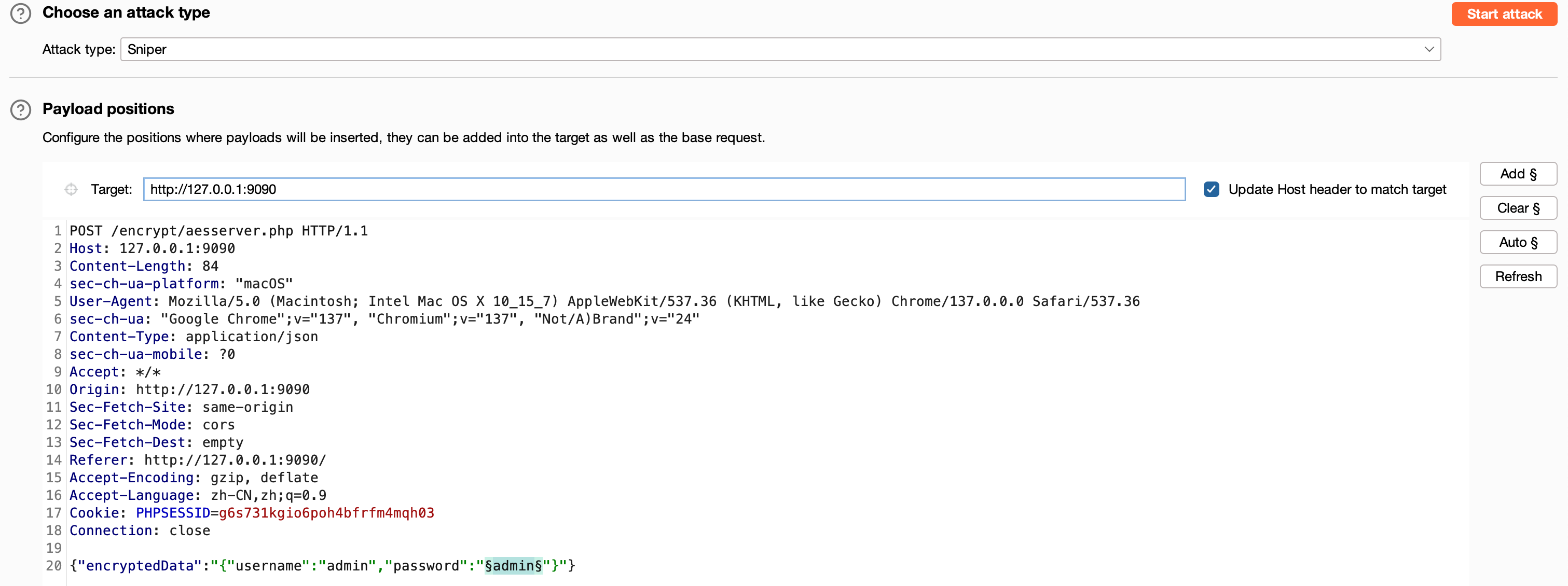The width and height of the screenshot is (1568, 586).
Task: Click the Accept-Encoding: gzip, deflate line
Action: (x=194, y=478)
